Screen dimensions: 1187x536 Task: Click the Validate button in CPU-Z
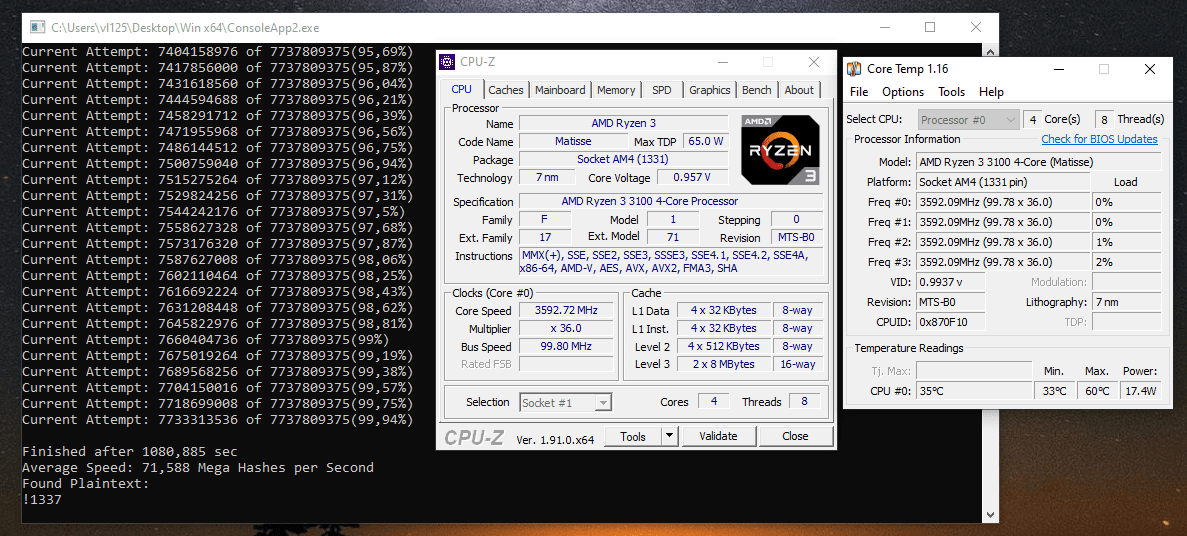point(718,436)
